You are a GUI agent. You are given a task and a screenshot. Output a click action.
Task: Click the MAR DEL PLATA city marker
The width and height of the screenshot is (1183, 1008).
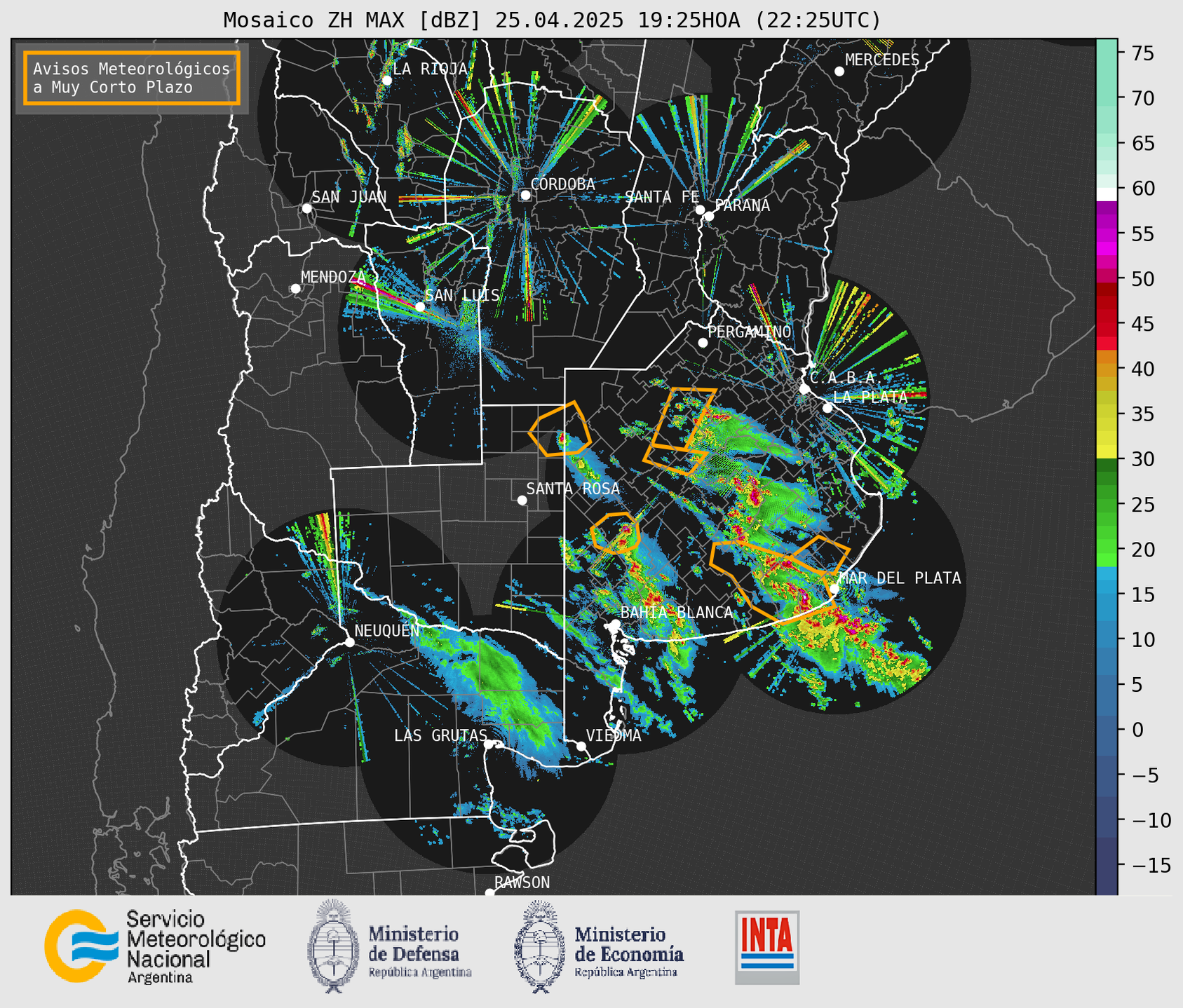(x=834, y=589)
